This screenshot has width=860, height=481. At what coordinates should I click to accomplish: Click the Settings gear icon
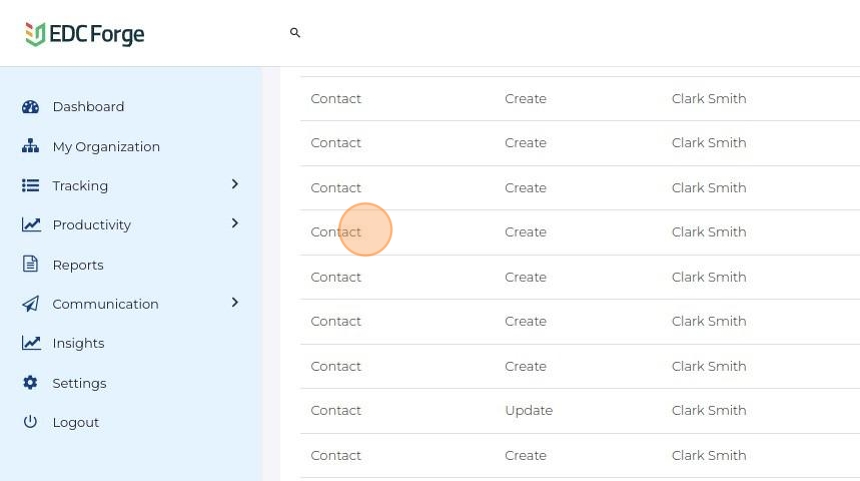[31, 383]
